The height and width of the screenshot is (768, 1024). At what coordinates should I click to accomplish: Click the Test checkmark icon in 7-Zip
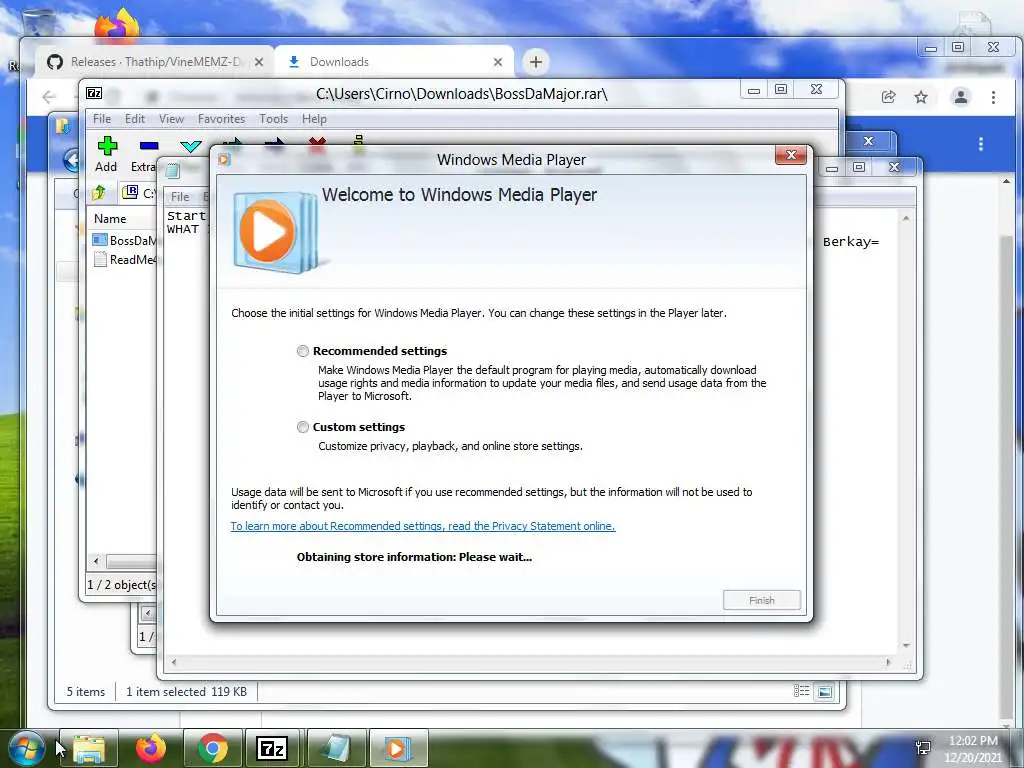[191, 146]
